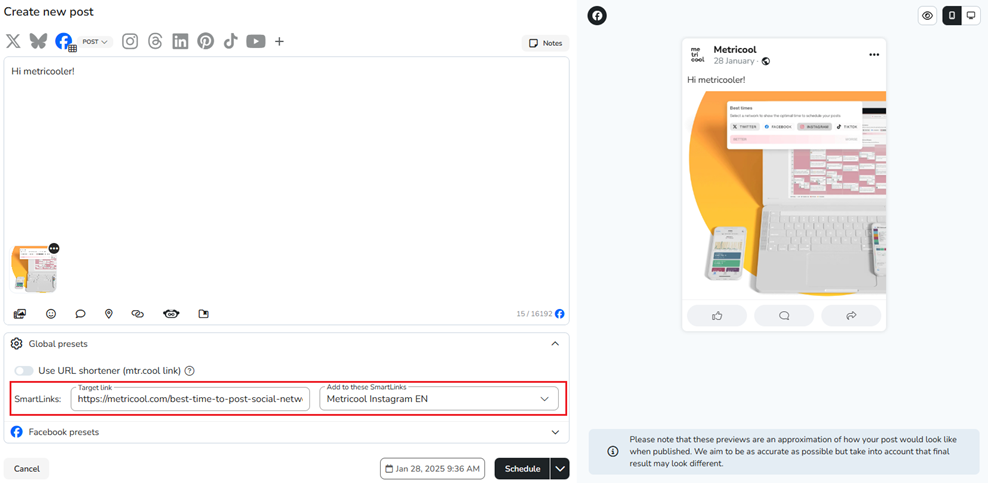988x483 pixels.
Task: Collapse the Global presets section
Action: (555, 344)
